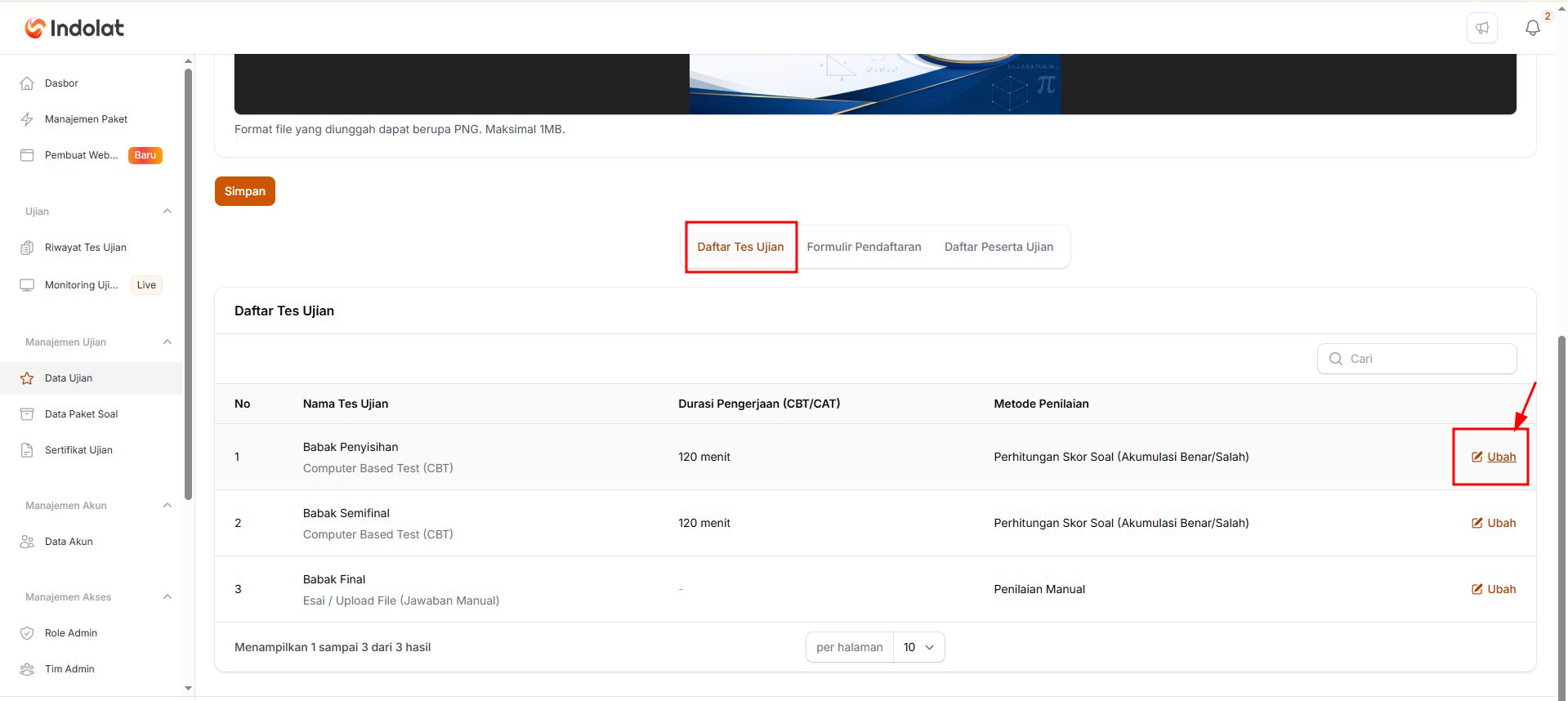Click the Babak Penyisihan test name

(x=351, y=447)
